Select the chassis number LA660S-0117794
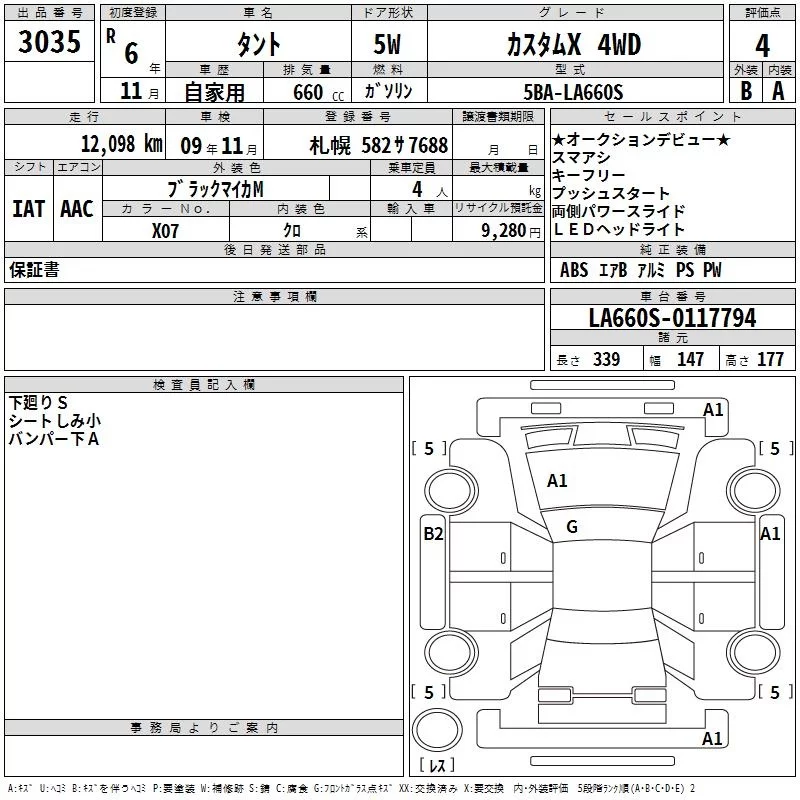This screenshot has height=800, width=800. 672,319
